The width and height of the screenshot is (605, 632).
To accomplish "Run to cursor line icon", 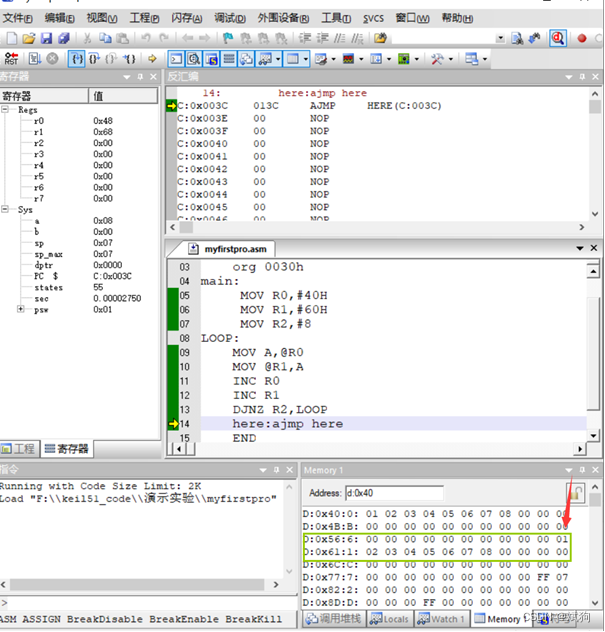I will click(x=129, y=59).
